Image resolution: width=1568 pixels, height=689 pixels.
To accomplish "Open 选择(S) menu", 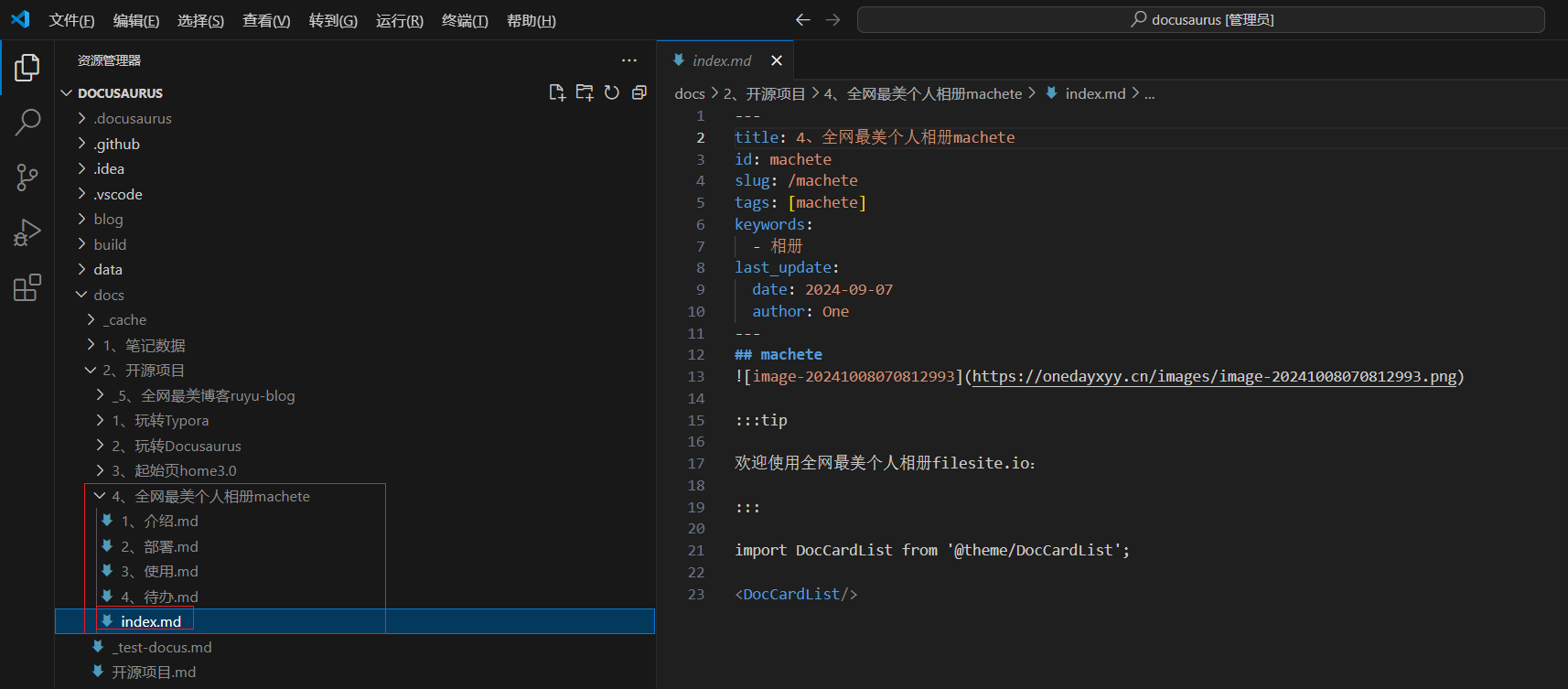I will 200,20.
